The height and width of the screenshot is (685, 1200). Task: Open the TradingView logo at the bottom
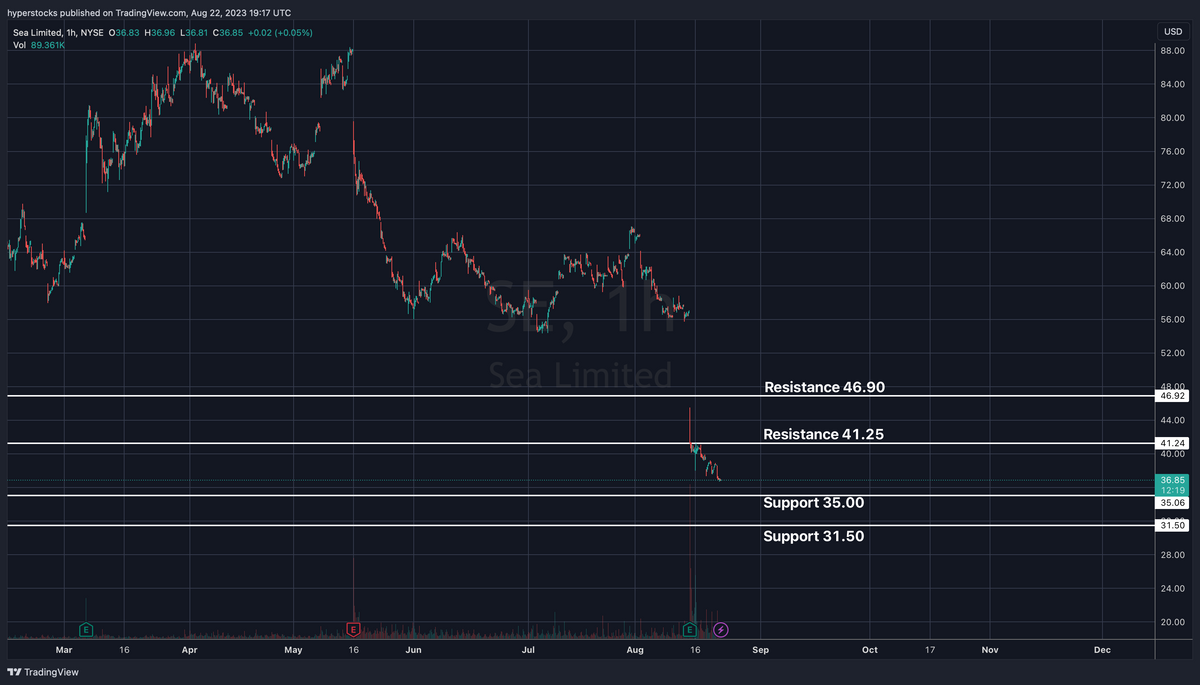click(x=44, y=672)
